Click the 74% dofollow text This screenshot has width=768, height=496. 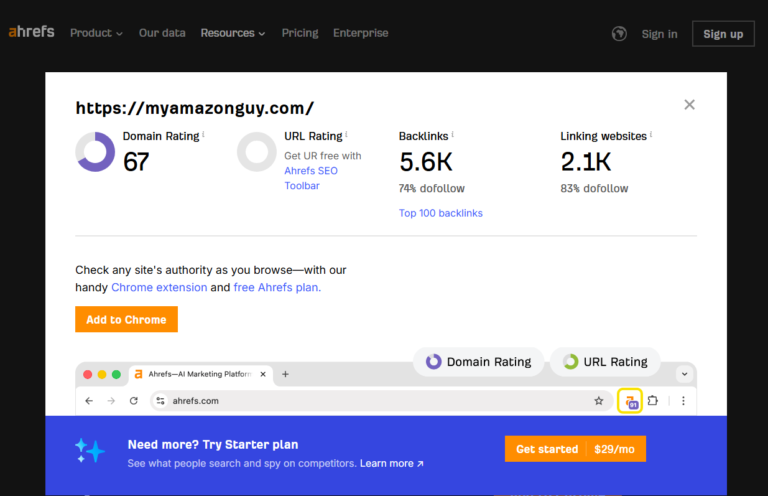[432, 189]
